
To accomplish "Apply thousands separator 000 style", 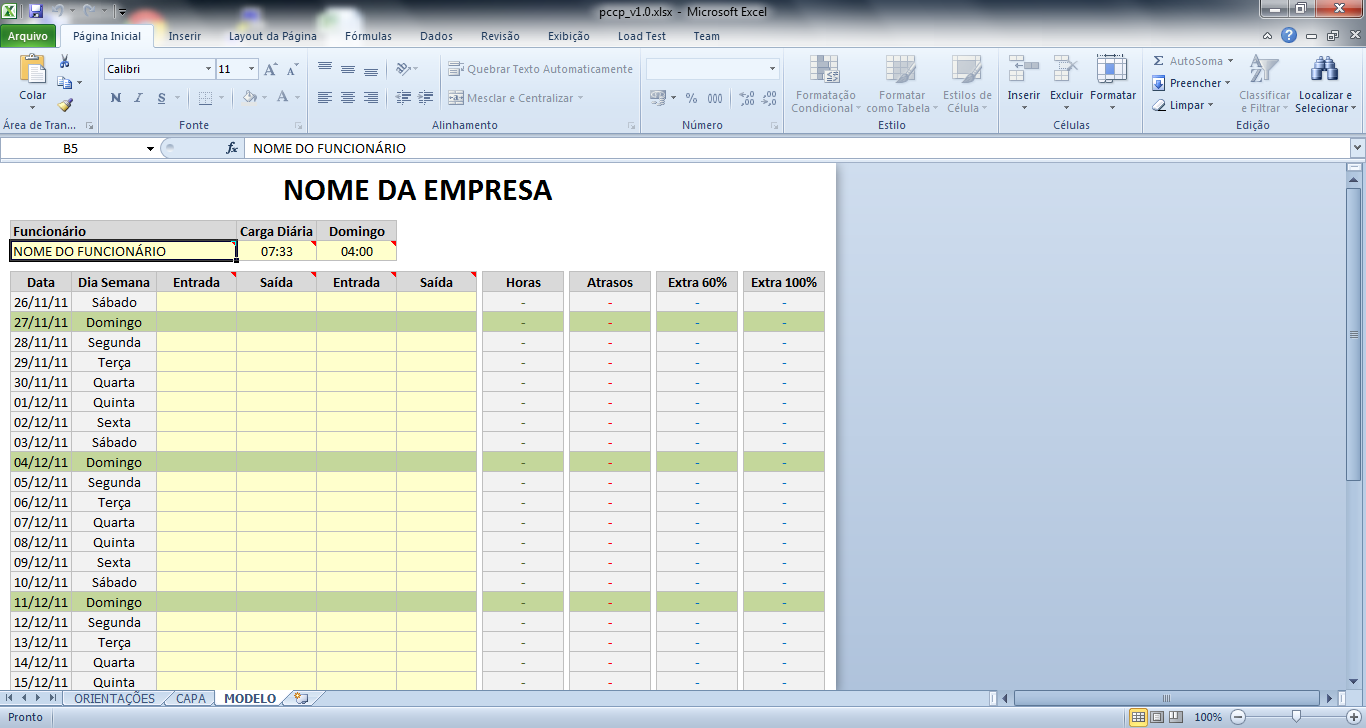I will 715,98.
